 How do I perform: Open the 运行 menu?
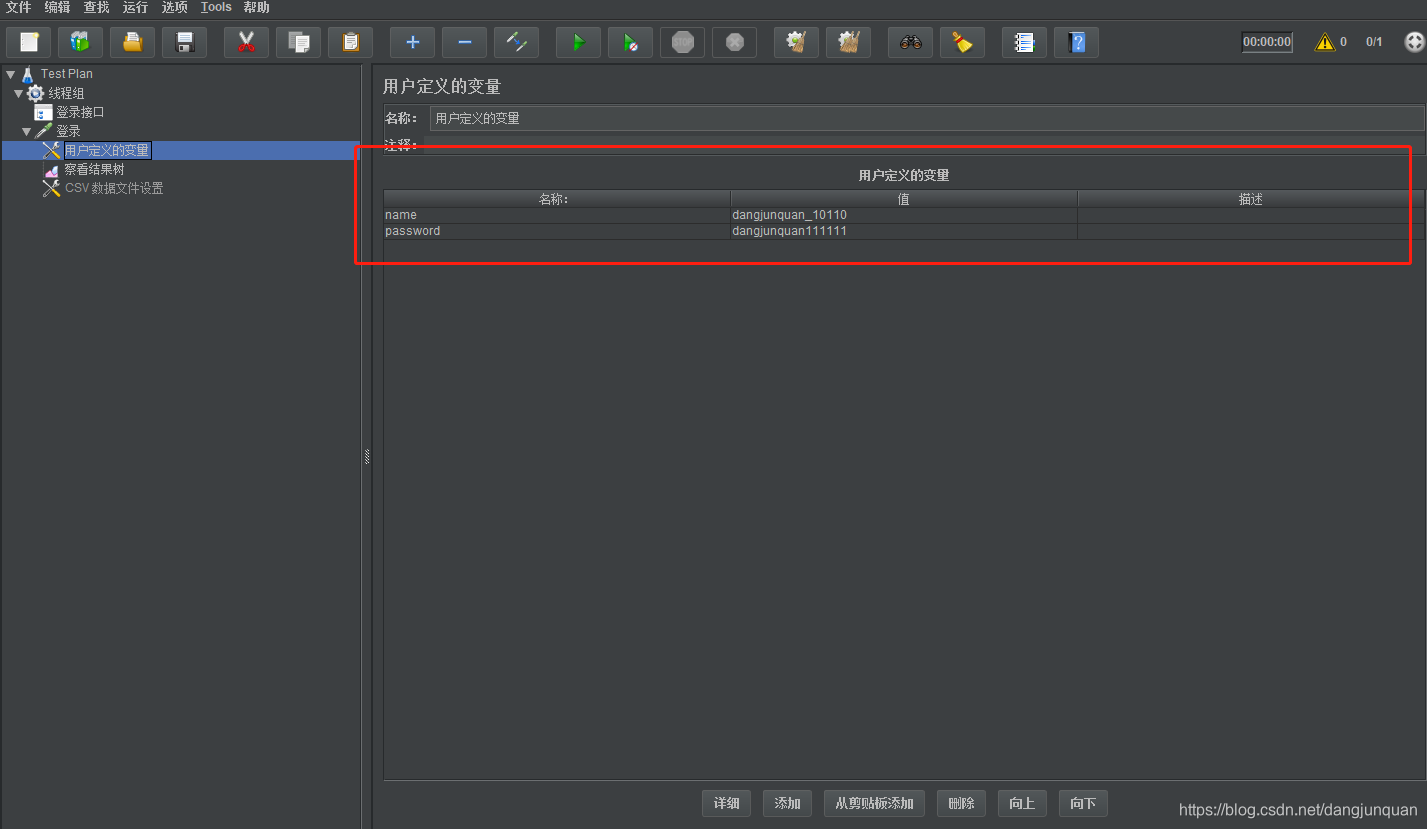(135, 7)
